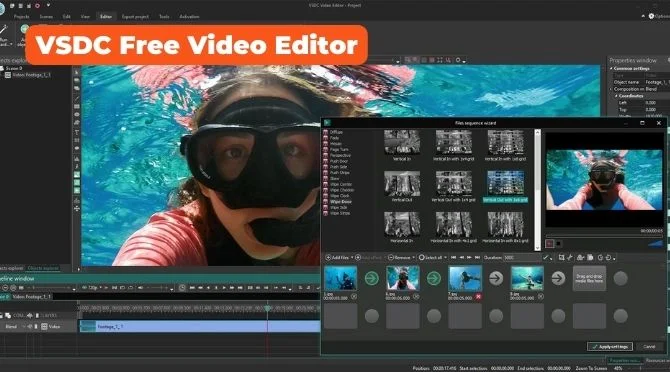Click Select all in the wizard toolbar
The image size is (670, 372).
click(431, 258)
